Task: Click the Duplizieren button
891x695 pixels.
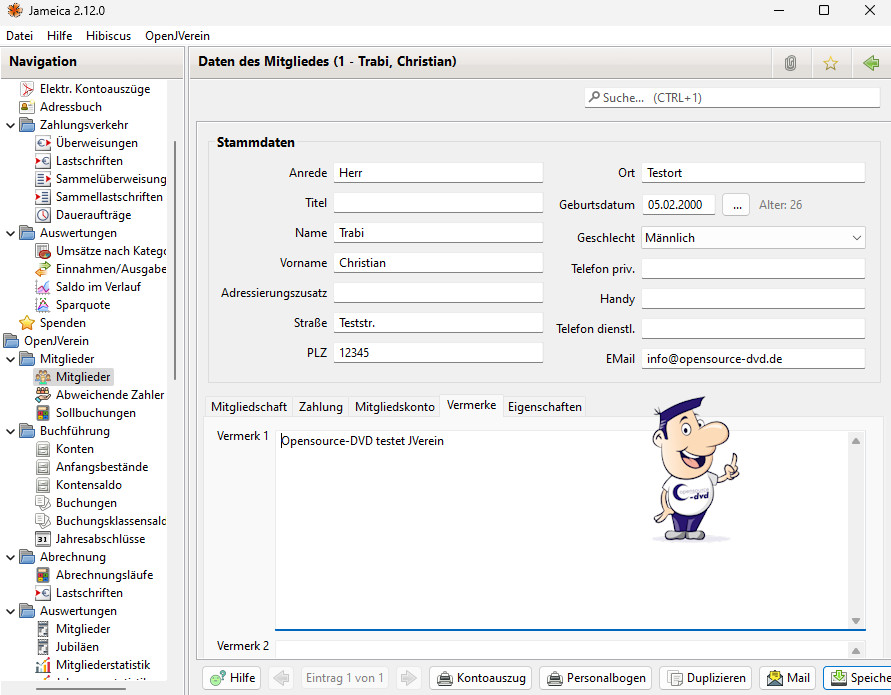Action: 705,678
